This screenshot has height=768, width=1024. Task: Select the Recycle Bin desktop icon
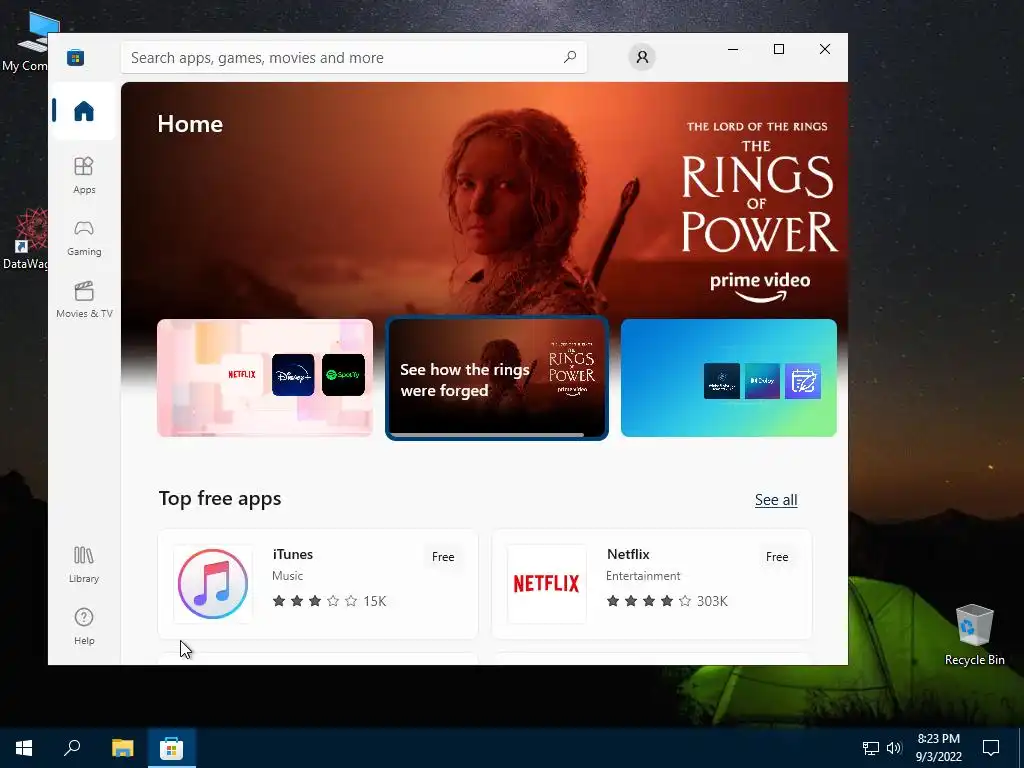[x=974, y=635]
